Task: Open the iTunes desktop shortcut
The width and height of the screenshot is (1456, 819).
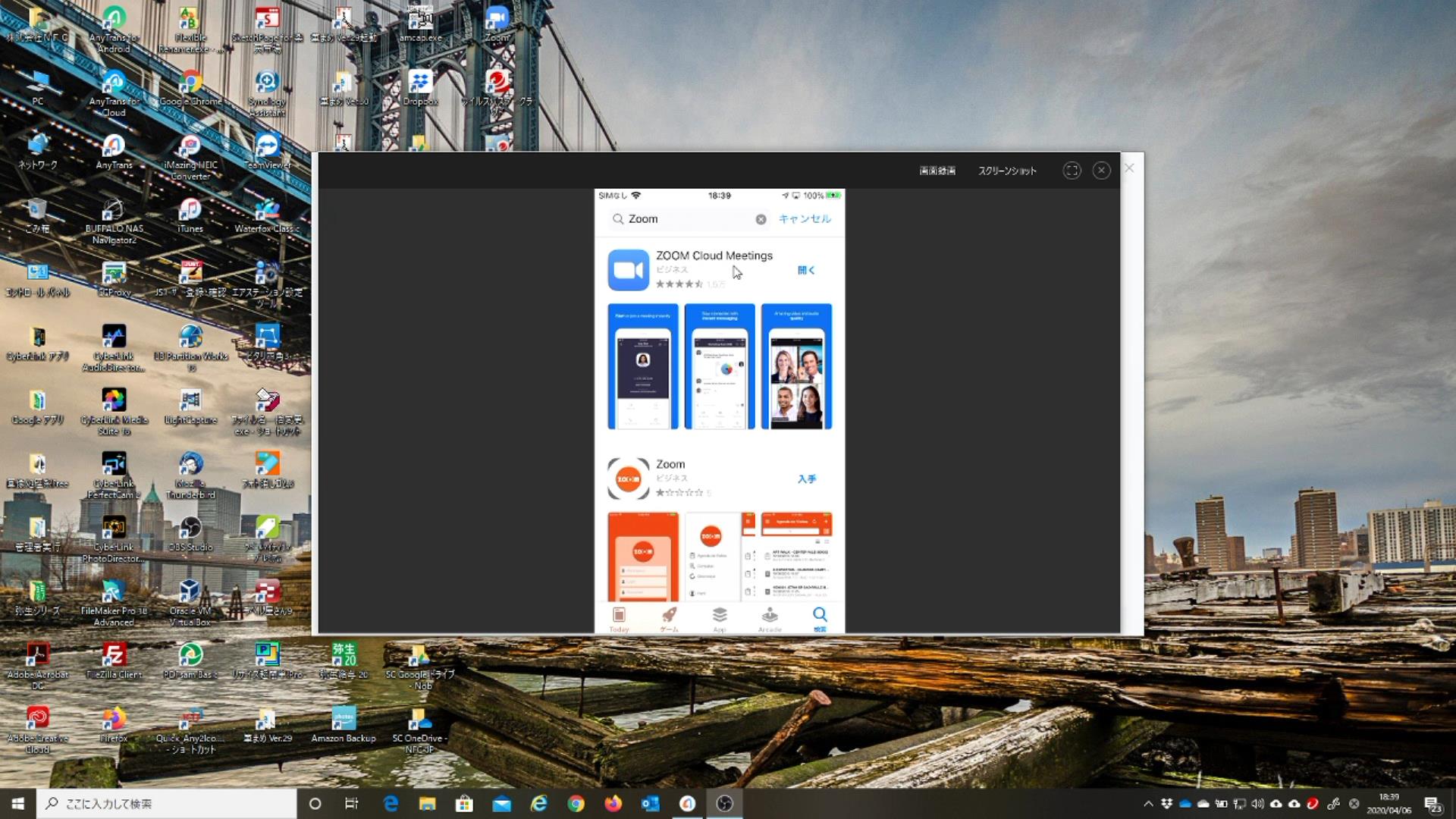Action: click(190, 215)
